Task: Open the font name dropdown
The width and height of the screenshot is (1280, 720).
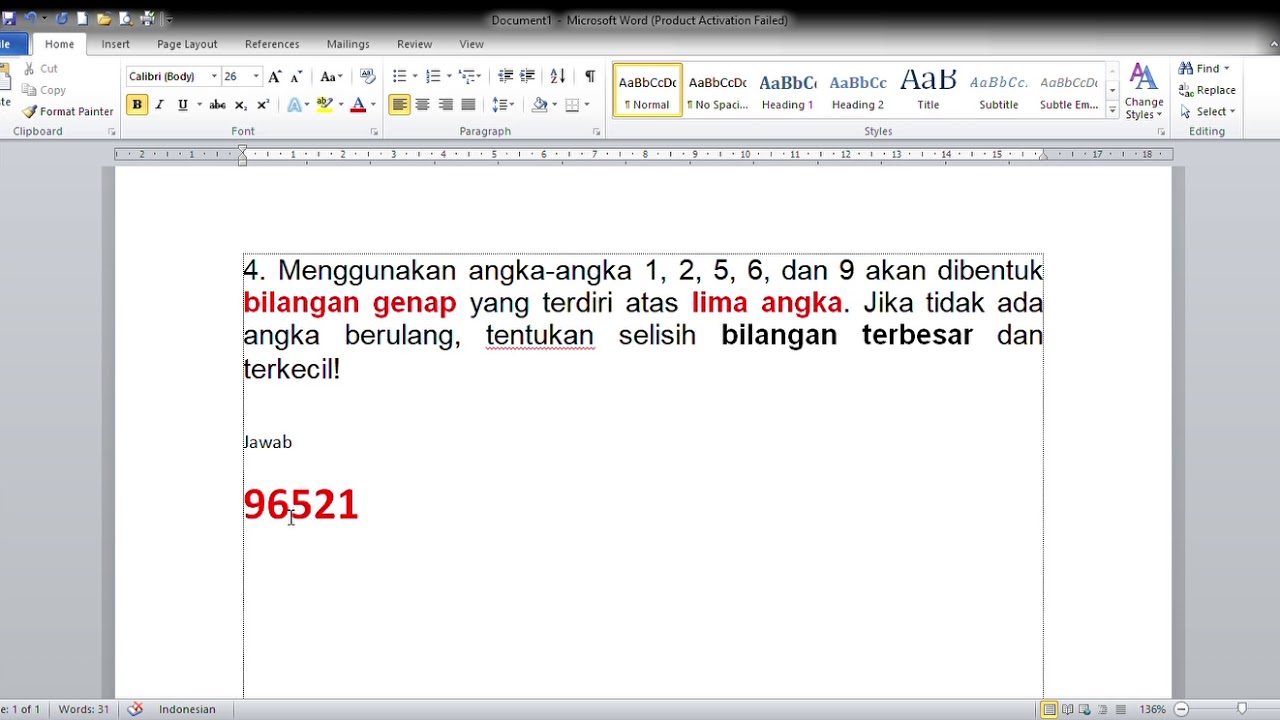Action: 213,77
